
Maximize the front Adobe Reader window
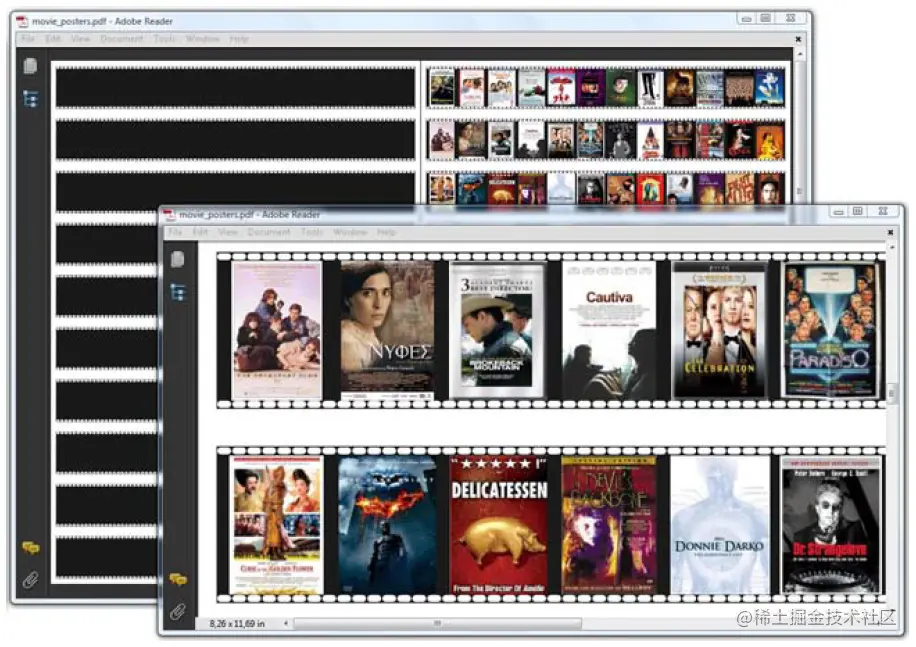pyautogui.click(x=858, y=211)
